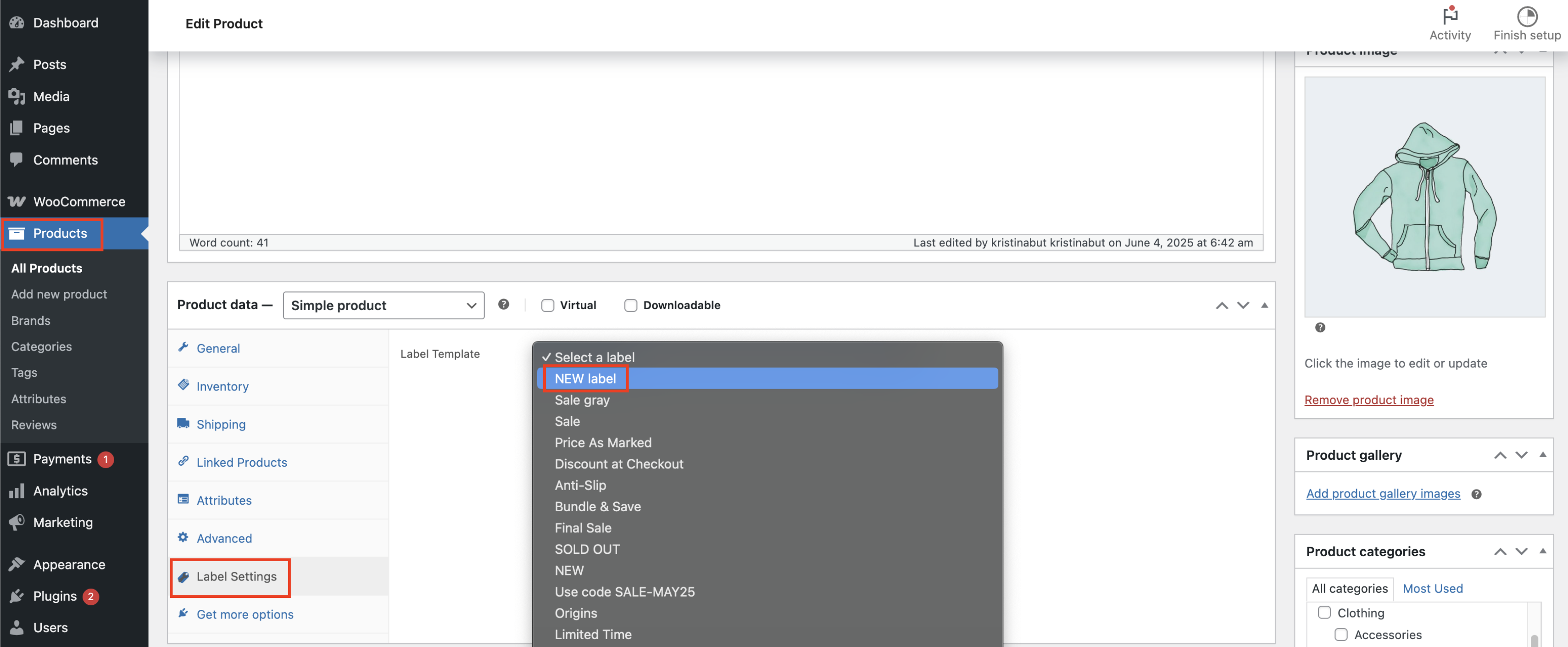Open the Brands submenu link

click(30, 320)
